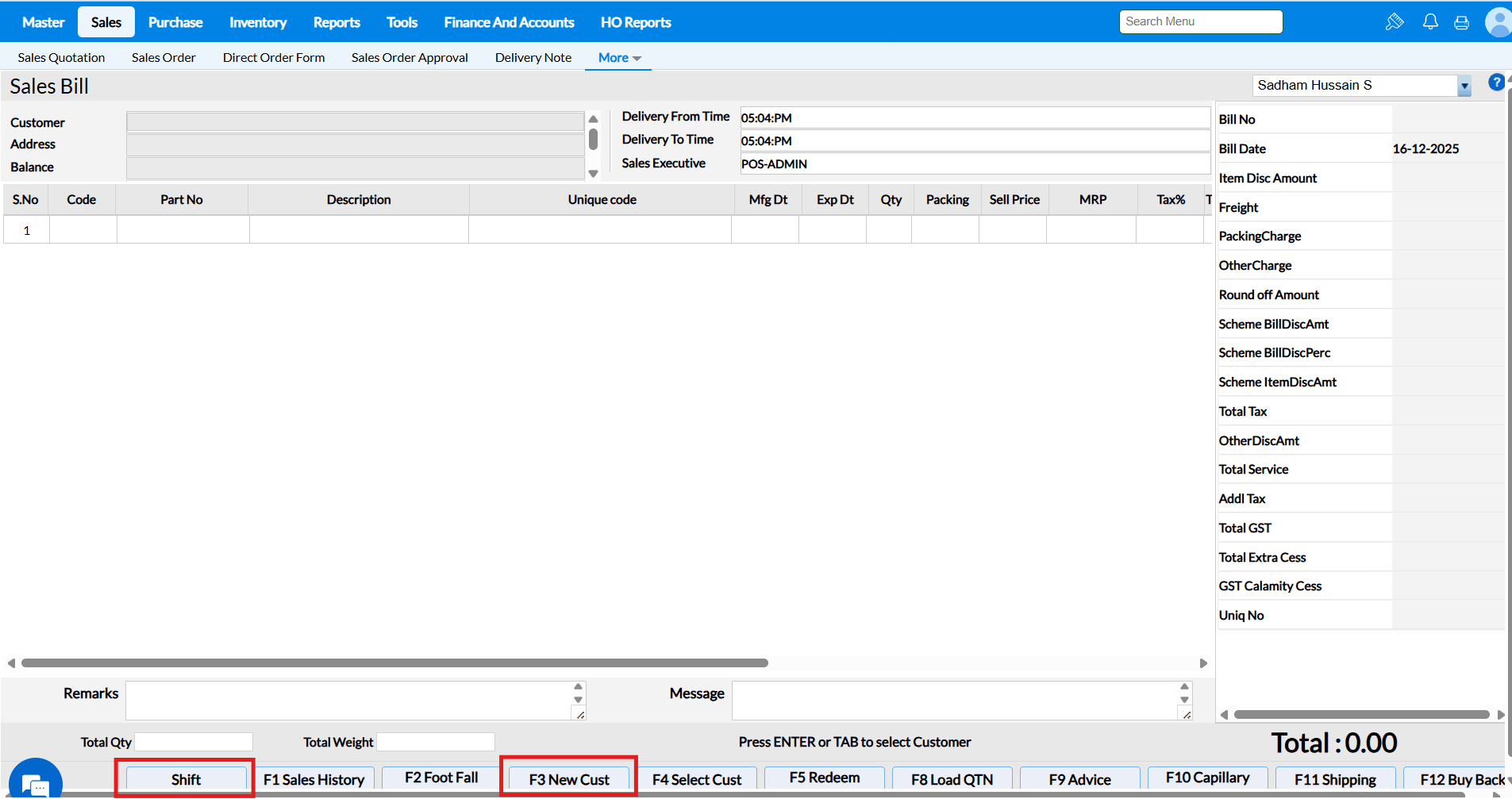Open the Reports menu
This screenshot has height=799, width=1512.
pos(337,22)
